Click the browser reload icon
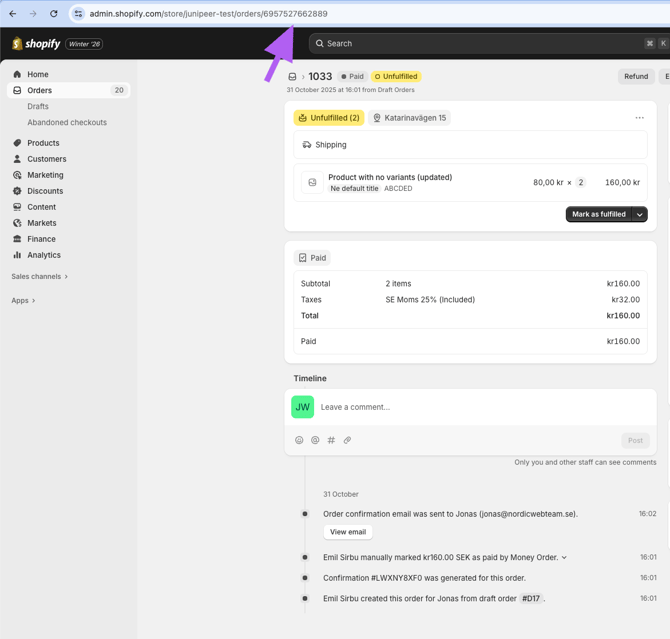Viewport: 670px width, 639px height. point(54,14)
